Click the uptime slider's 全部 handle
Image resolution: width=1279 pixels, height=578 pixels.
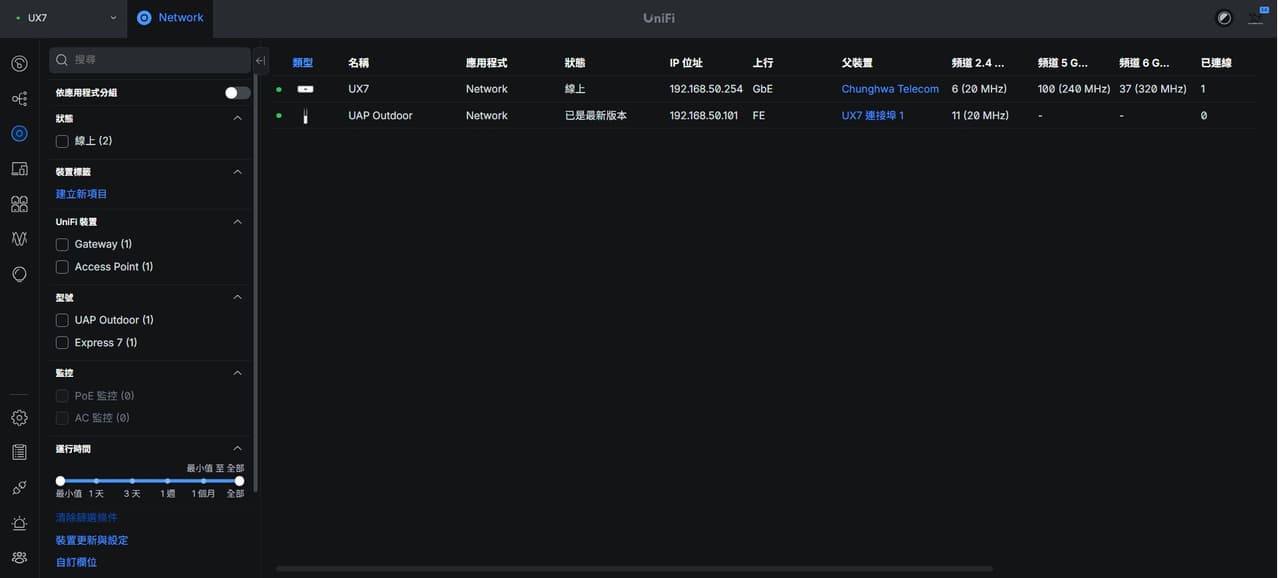239,481
